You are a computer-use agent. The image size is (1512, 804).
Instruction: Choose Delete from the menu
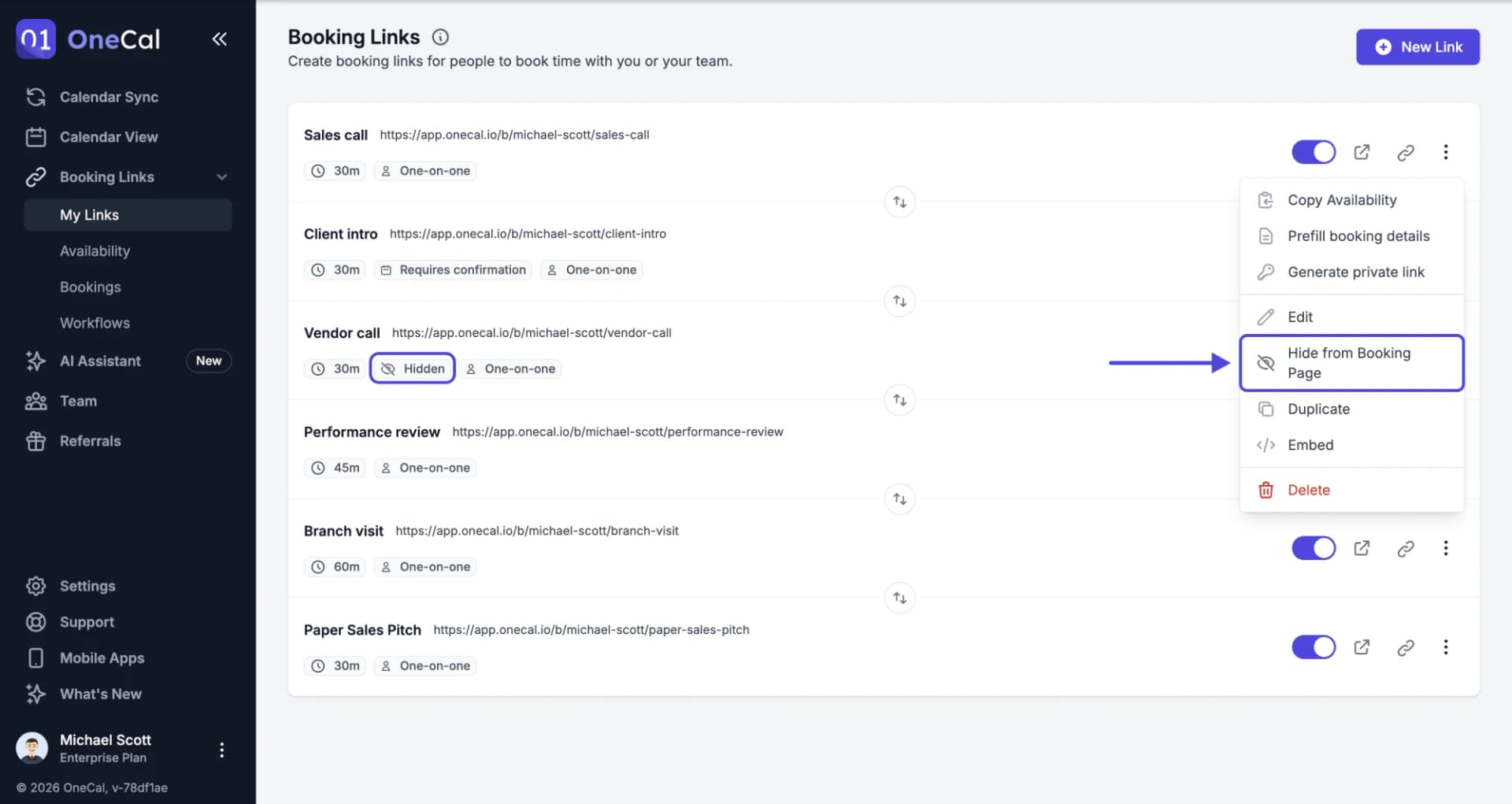pos(1351,490)
